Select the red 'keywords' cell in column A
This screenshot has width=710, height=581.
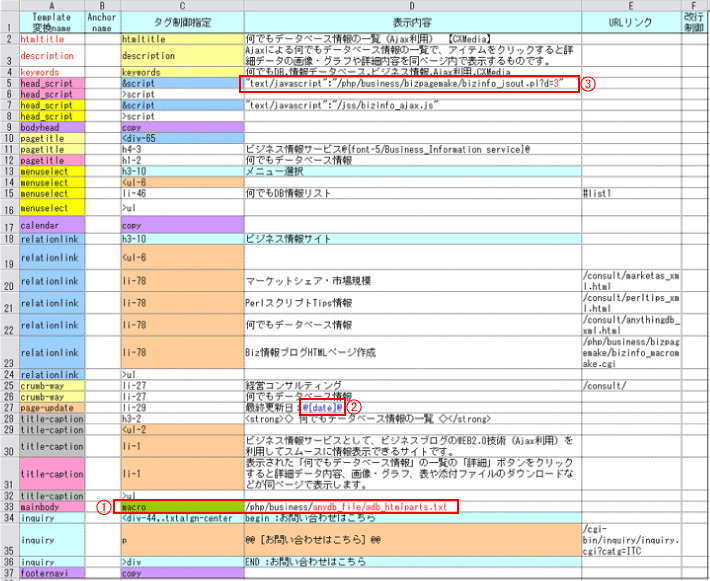tap(52, 72)
